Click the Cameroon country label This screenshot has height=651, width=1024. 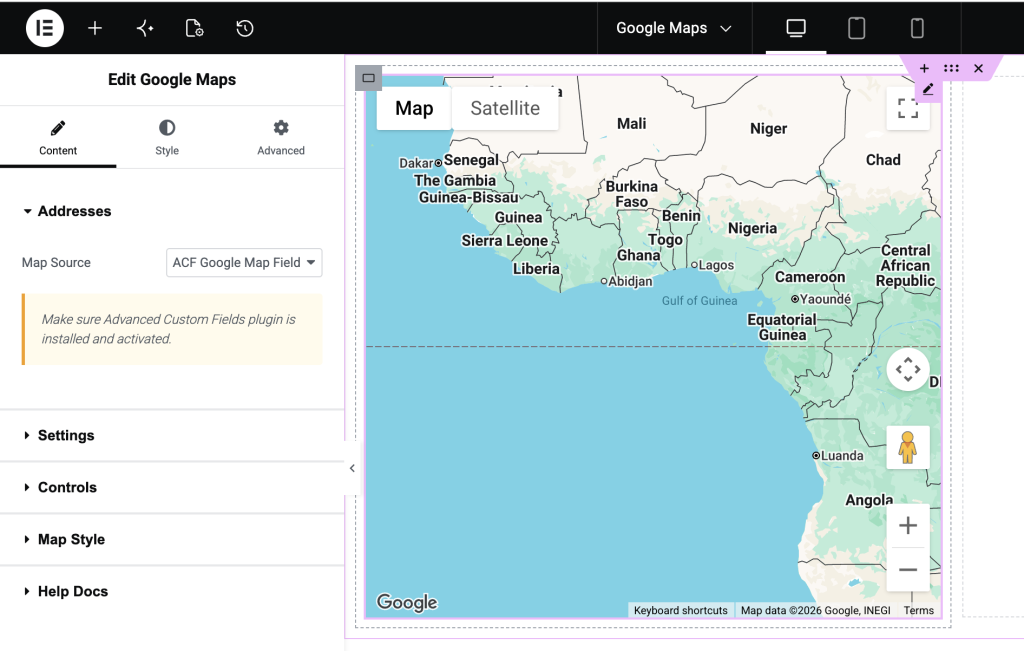point(810,278)
